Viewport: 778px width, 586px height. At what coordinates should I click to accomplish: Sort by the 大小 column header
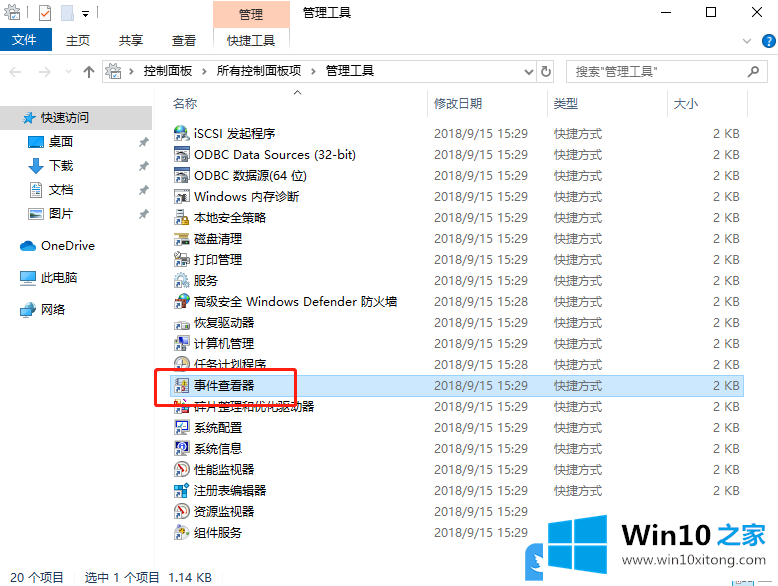tap(708, 103)
